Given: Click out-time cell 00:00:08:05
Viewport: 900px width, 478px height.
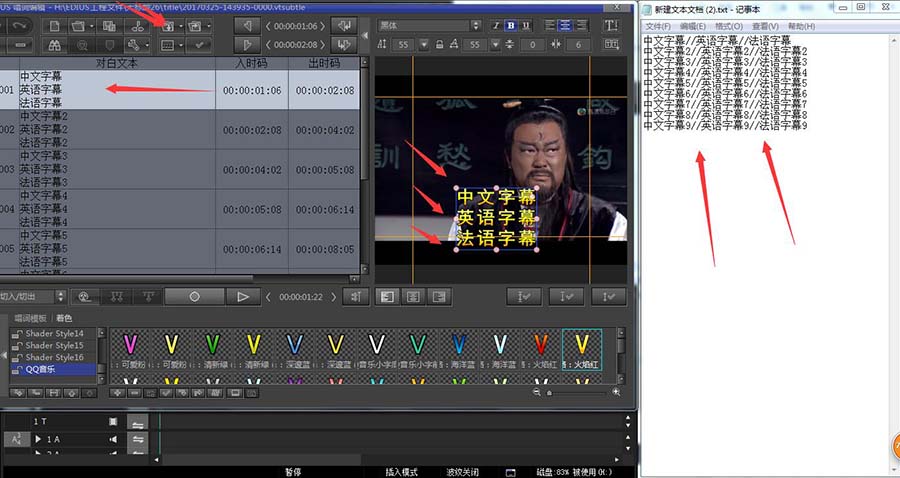Looking at the screenshot, I should (x=325, y=250).
